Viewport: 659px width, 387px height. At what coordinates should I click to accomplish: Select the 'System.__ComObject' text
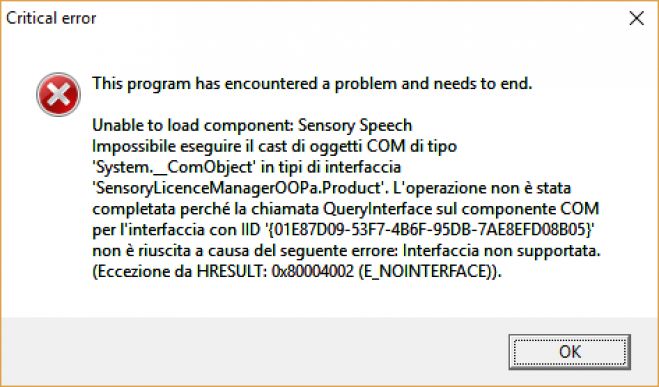coord(172,167)
